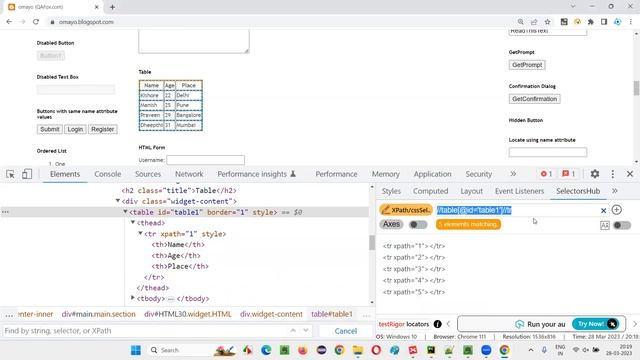Click the 5 elements matching badge
Image resolution: width=640 pixels, height=360 pixels.
(468, 224)
